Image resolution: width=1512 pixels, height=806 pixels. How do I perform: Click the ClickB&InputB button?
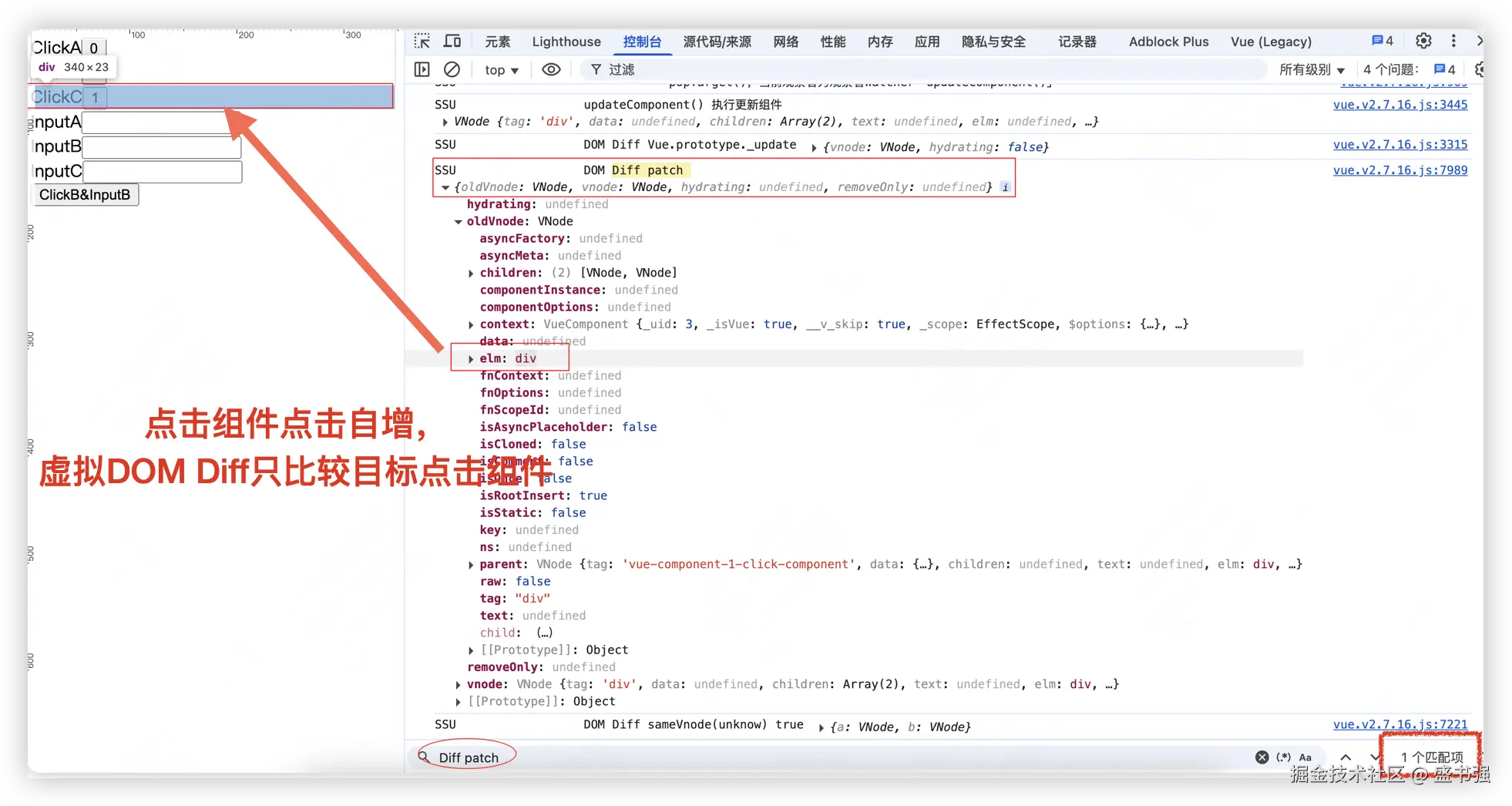pyautogui.click(x=85, y=195)
